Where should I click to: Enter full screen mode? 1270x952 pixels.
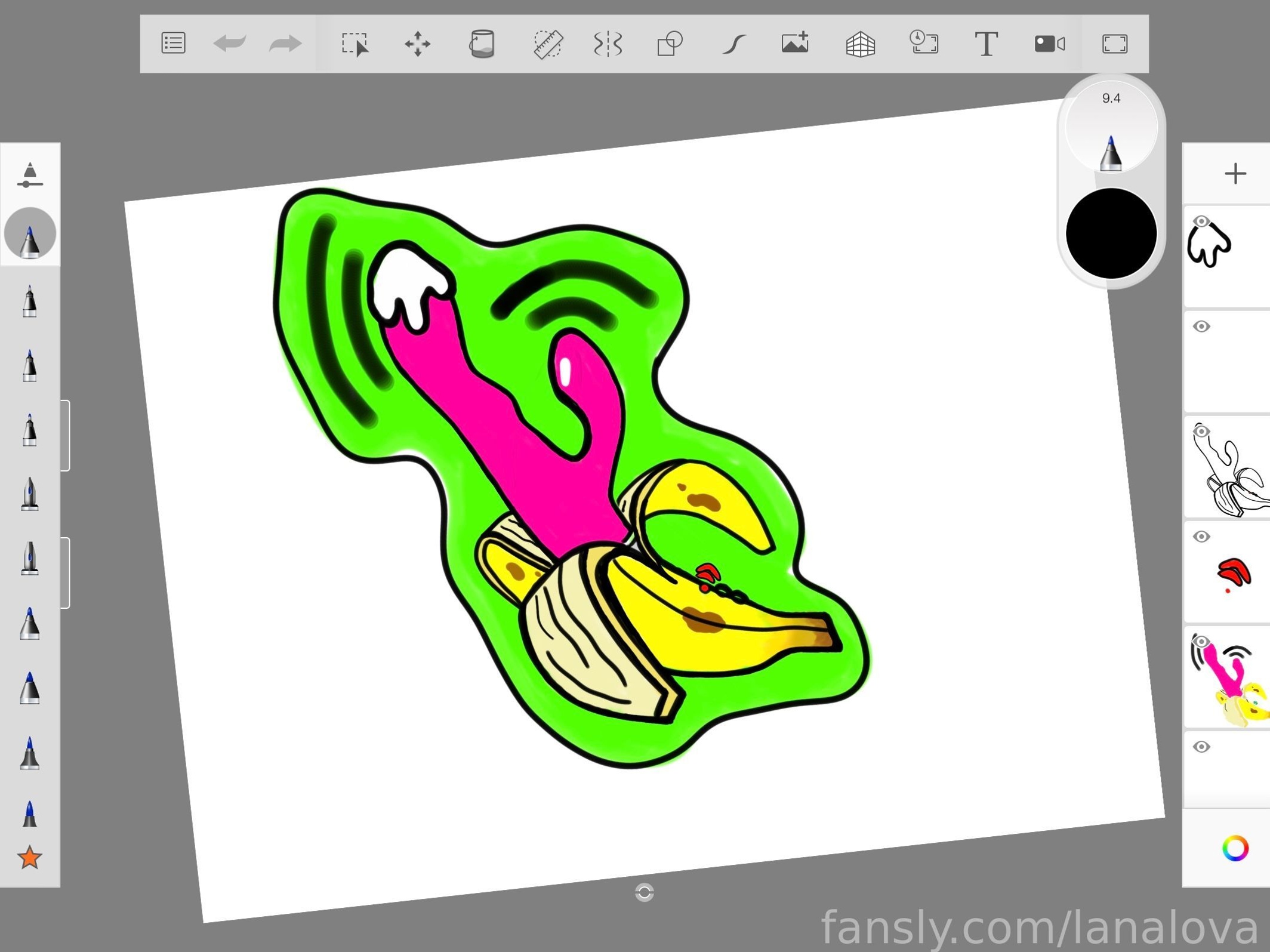coord(1114,44)
